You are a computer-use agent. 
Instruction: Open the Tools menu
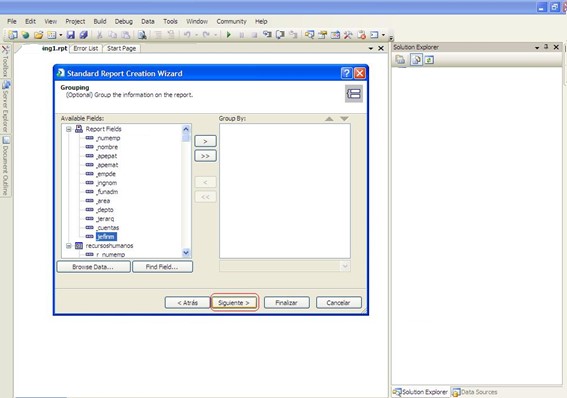click(x=170, y=21)
